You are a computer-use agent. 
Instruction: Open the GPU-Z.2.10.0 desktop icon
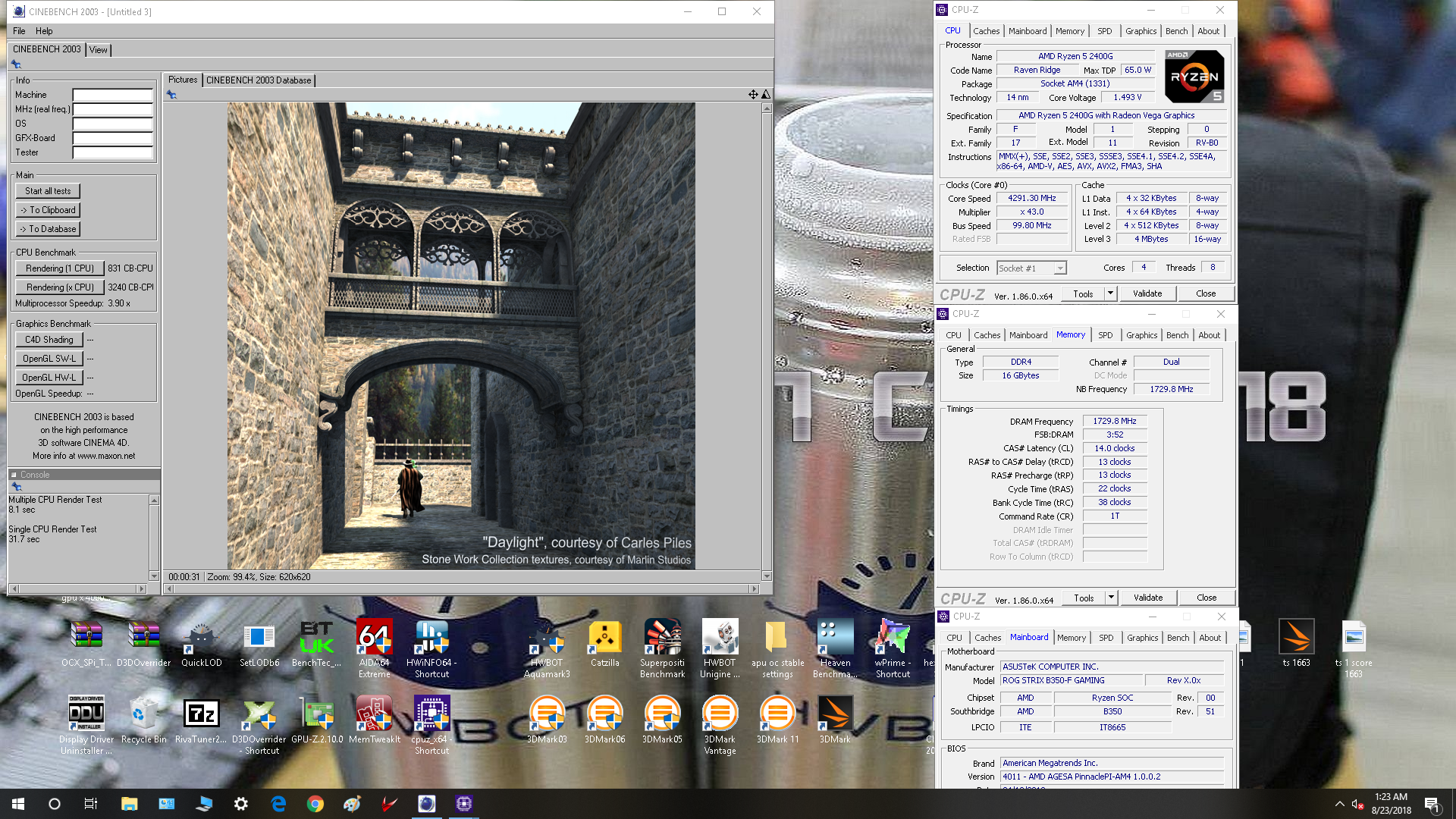317,720
